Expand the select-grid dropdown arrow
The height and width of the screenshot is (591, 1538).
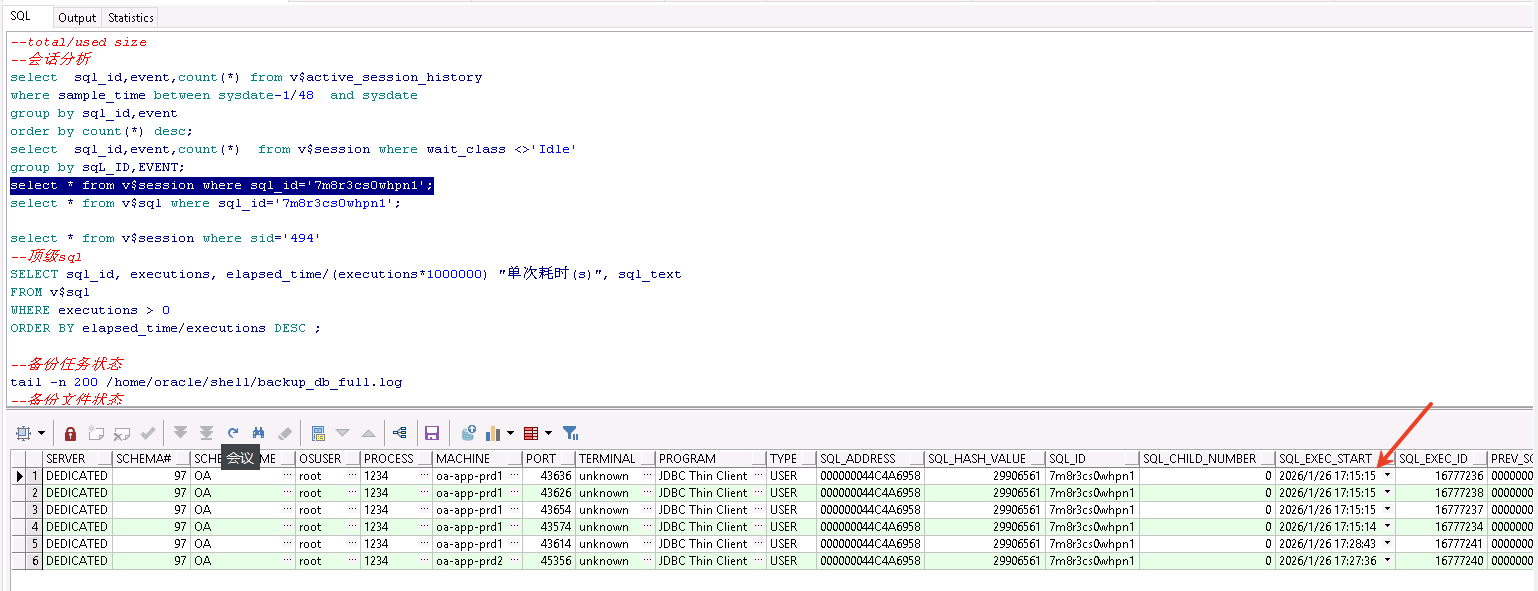41,434
